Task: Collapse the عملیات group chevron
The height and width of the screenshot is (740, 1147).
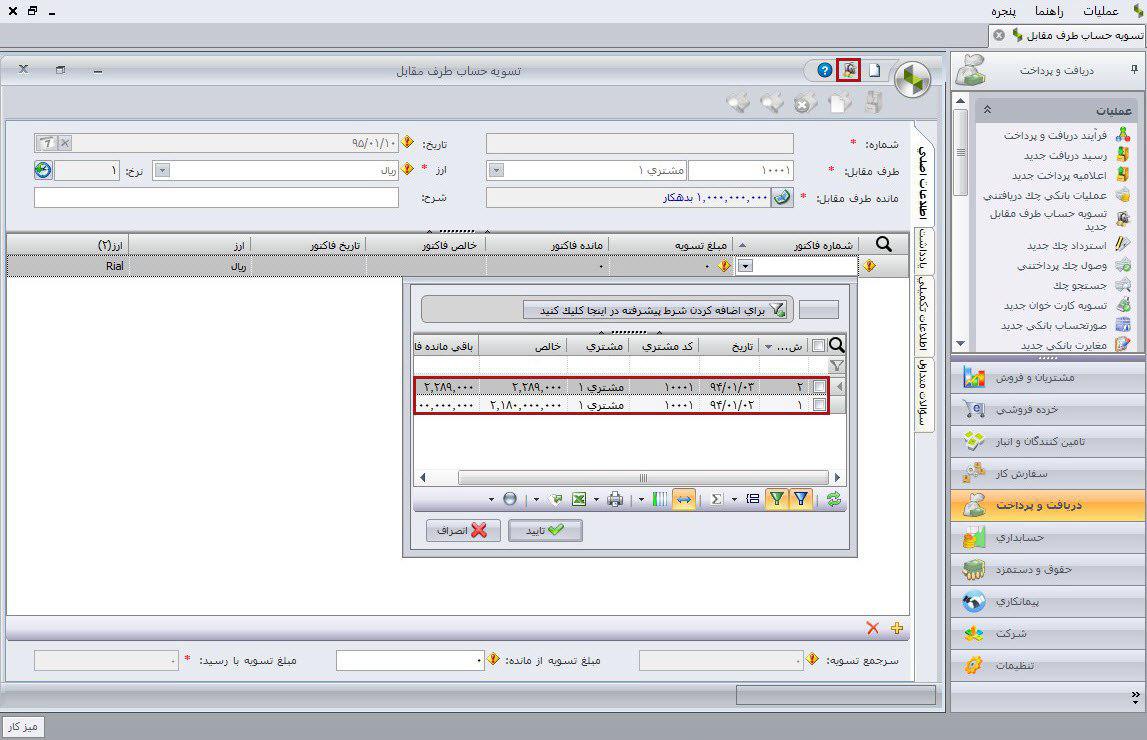Action: point(987,110)
